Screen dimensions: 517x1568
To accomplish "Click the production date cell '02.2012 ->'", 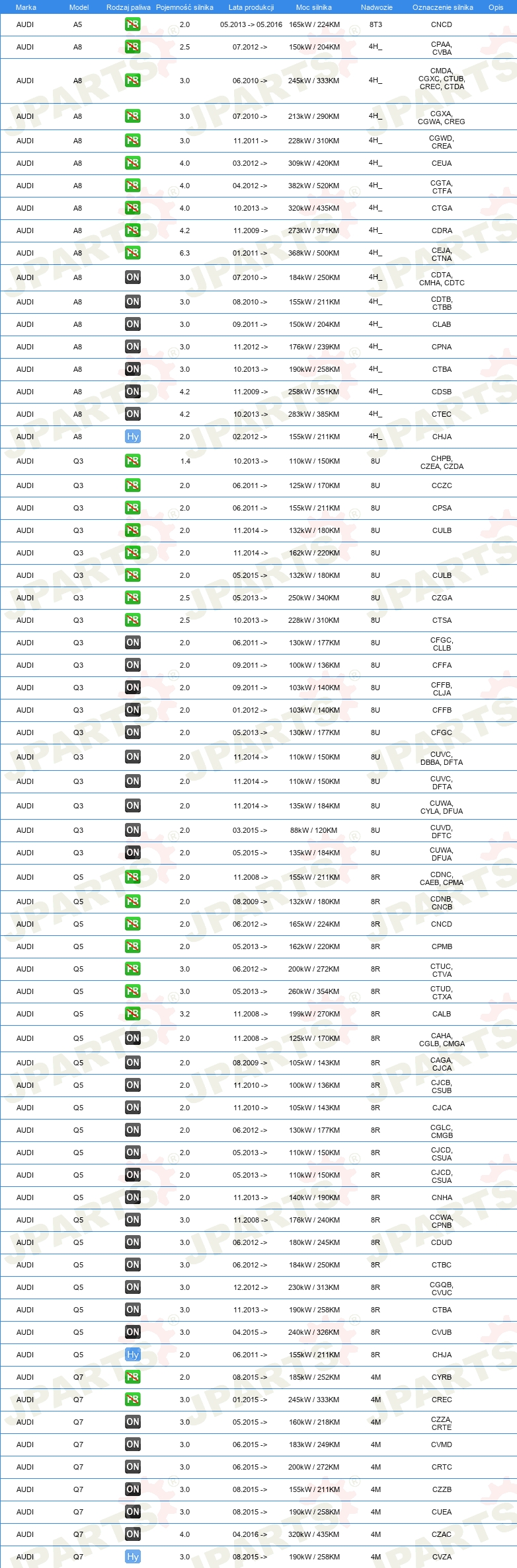I will click(251, 437).
